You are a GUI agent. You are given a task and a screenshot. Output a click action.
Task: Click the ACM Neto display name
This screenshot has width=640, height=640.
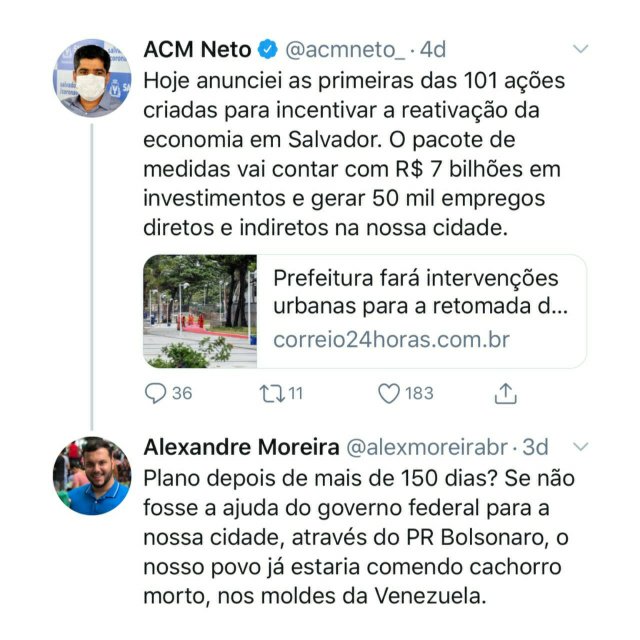click(197, 48)
